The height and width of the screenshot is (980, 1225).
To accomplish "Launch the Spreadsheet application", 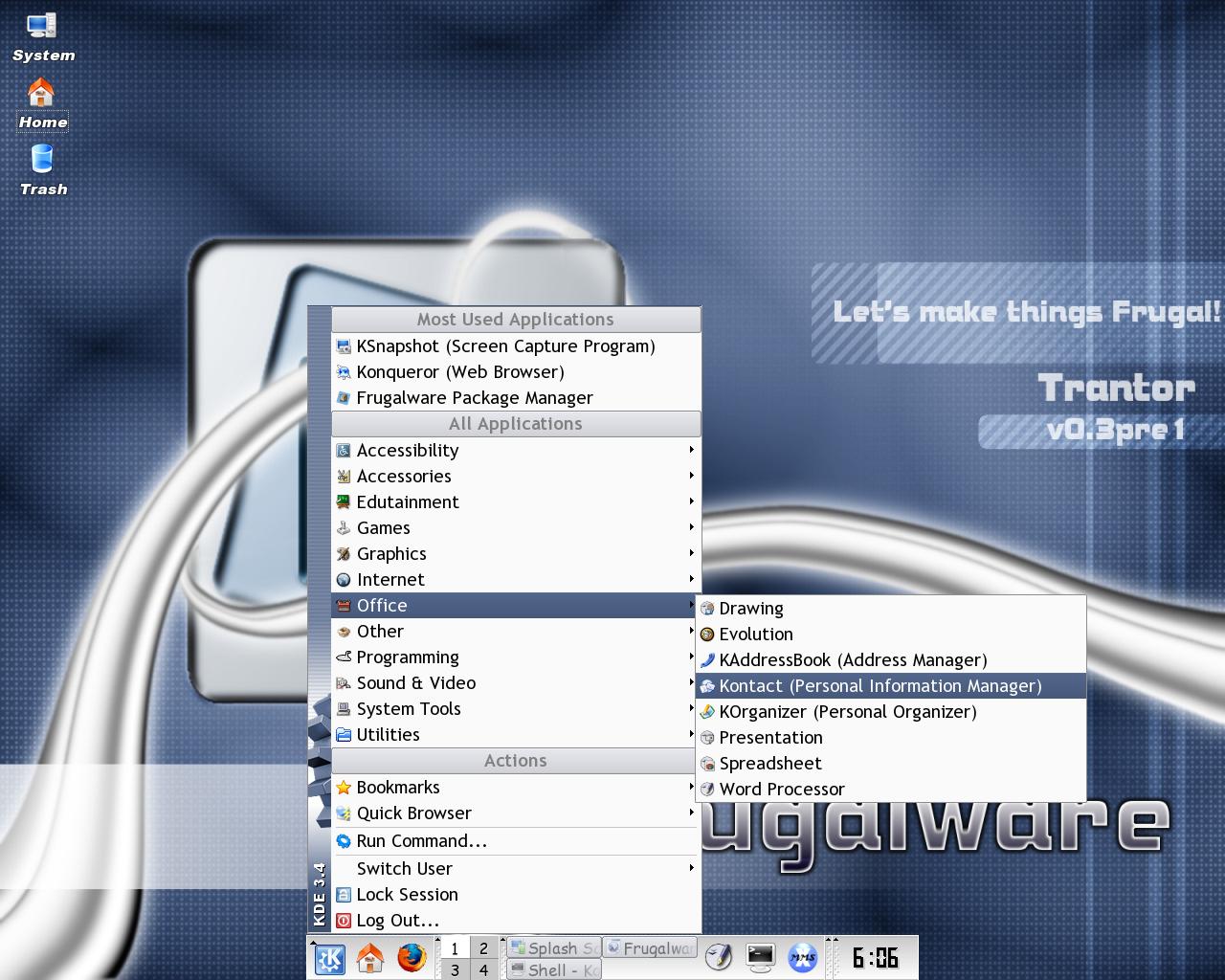I will tap(891, 764).
